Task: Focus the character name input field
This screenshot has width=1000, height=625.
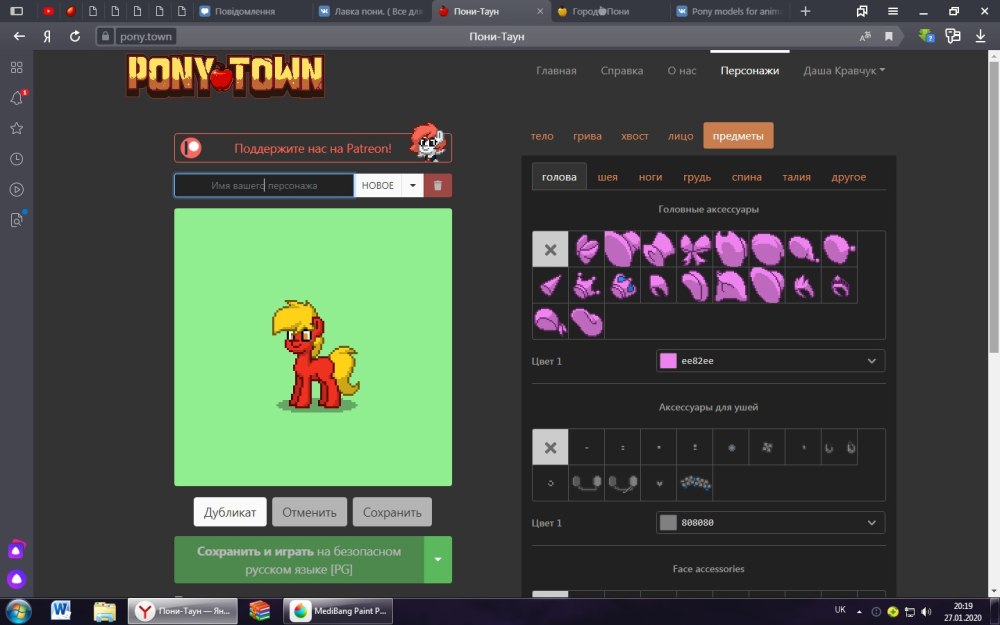Action: [264, 186]
